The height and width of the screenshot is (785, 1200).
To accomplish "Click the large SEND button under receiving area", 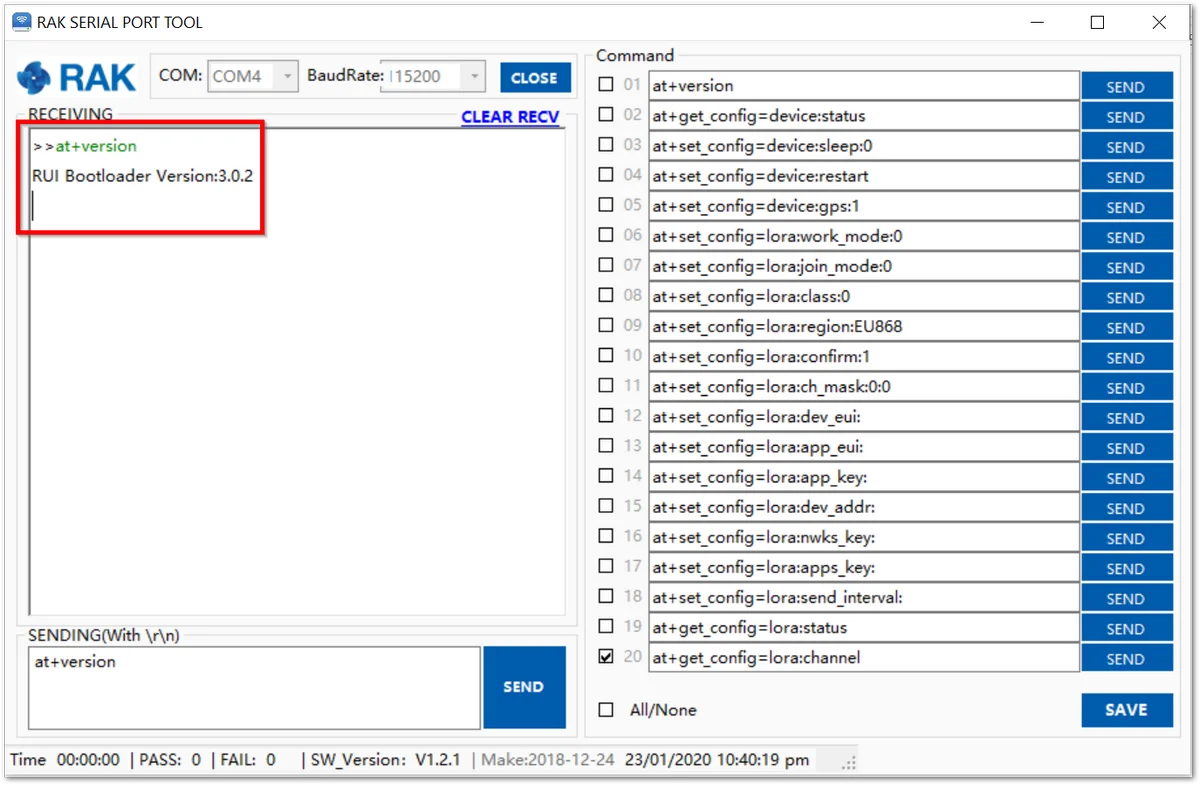I will click(524, 687).
